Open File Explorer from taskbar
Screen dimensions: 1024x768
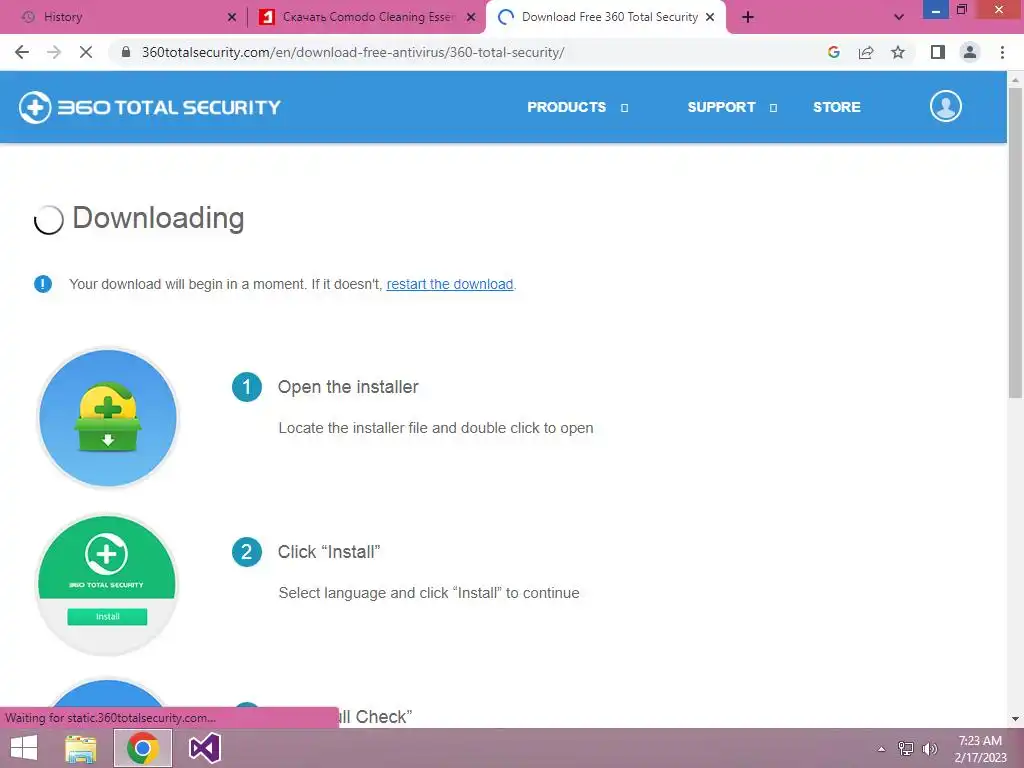[81, 748]
